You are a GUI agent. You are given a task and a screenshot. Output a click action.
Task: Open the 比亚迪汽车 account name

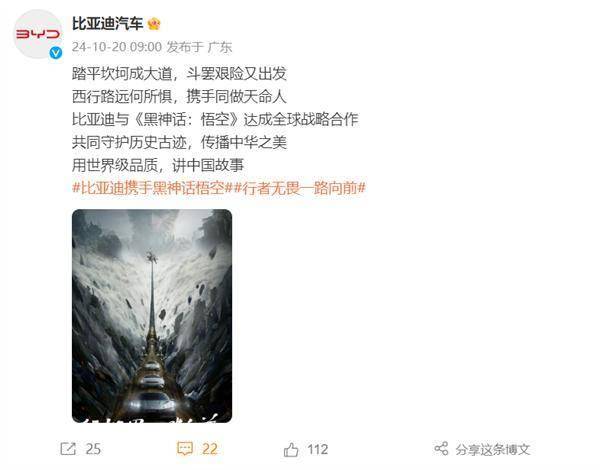(108, 24)
